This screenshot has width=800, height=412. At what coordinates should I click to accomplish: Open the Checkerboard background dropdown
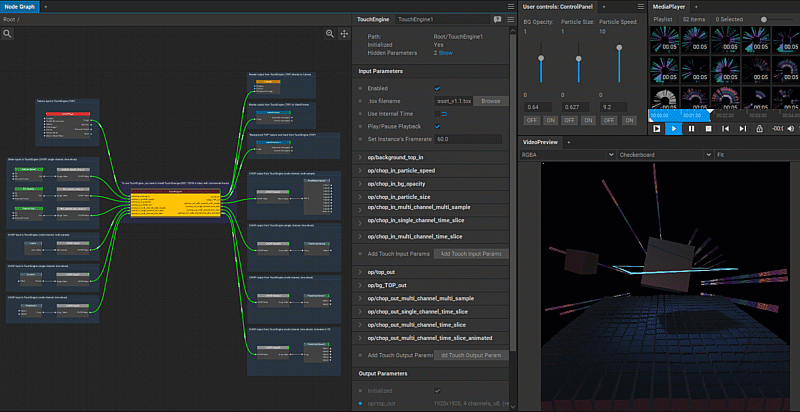[x=665, y=154]
